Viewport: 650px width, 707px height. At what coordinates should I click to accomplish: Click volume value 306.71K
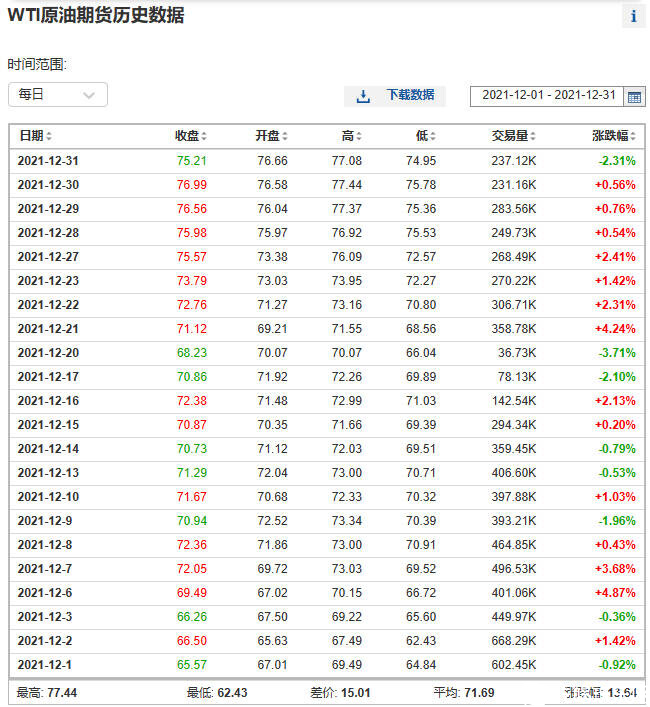click(x=514, y=305)
